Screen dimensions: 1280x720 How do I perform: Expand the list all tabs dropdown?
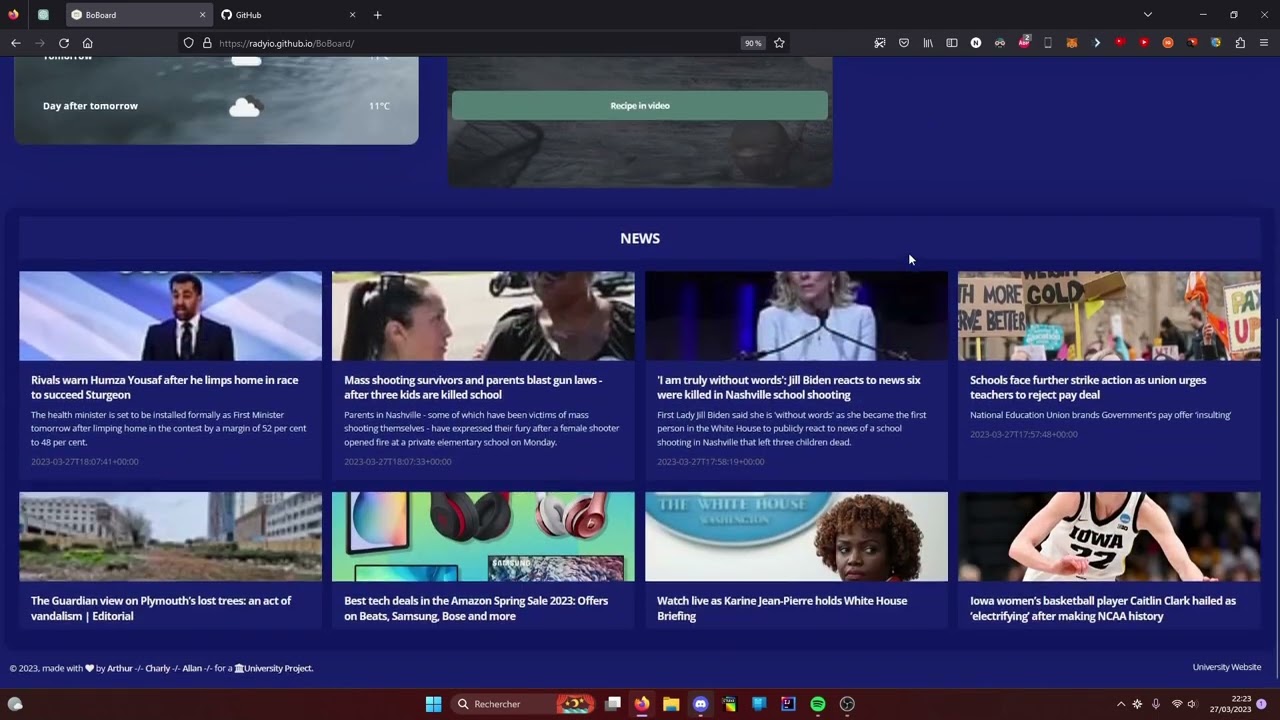tap(1148, 15)
